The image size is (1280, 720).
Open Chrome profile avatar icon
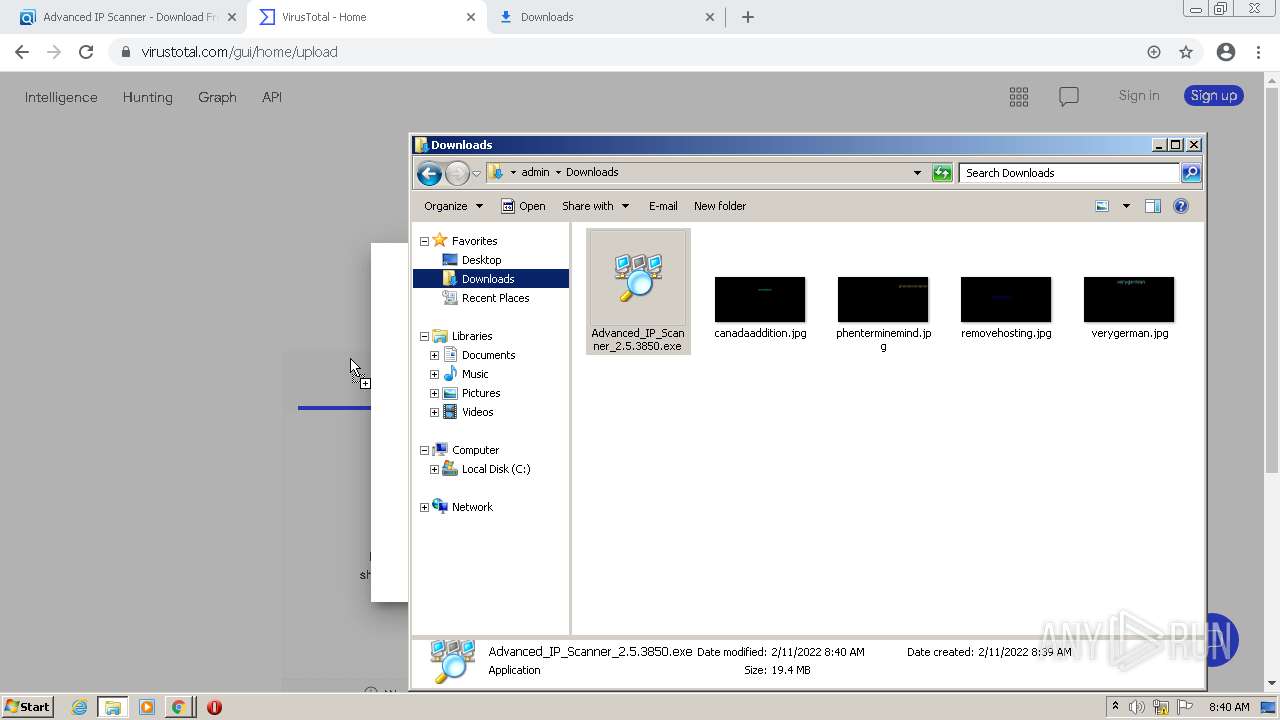(1226, 52)
